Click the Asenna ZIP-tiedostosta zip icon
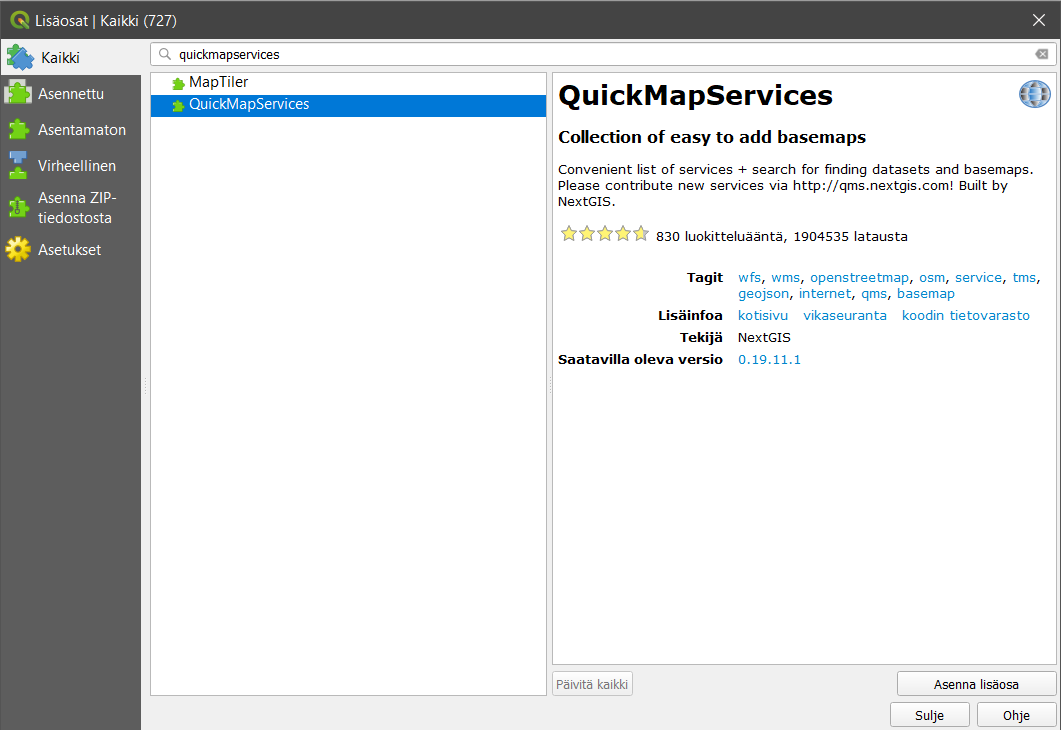This screenshot has height=730, width=1061. (18, 207)
